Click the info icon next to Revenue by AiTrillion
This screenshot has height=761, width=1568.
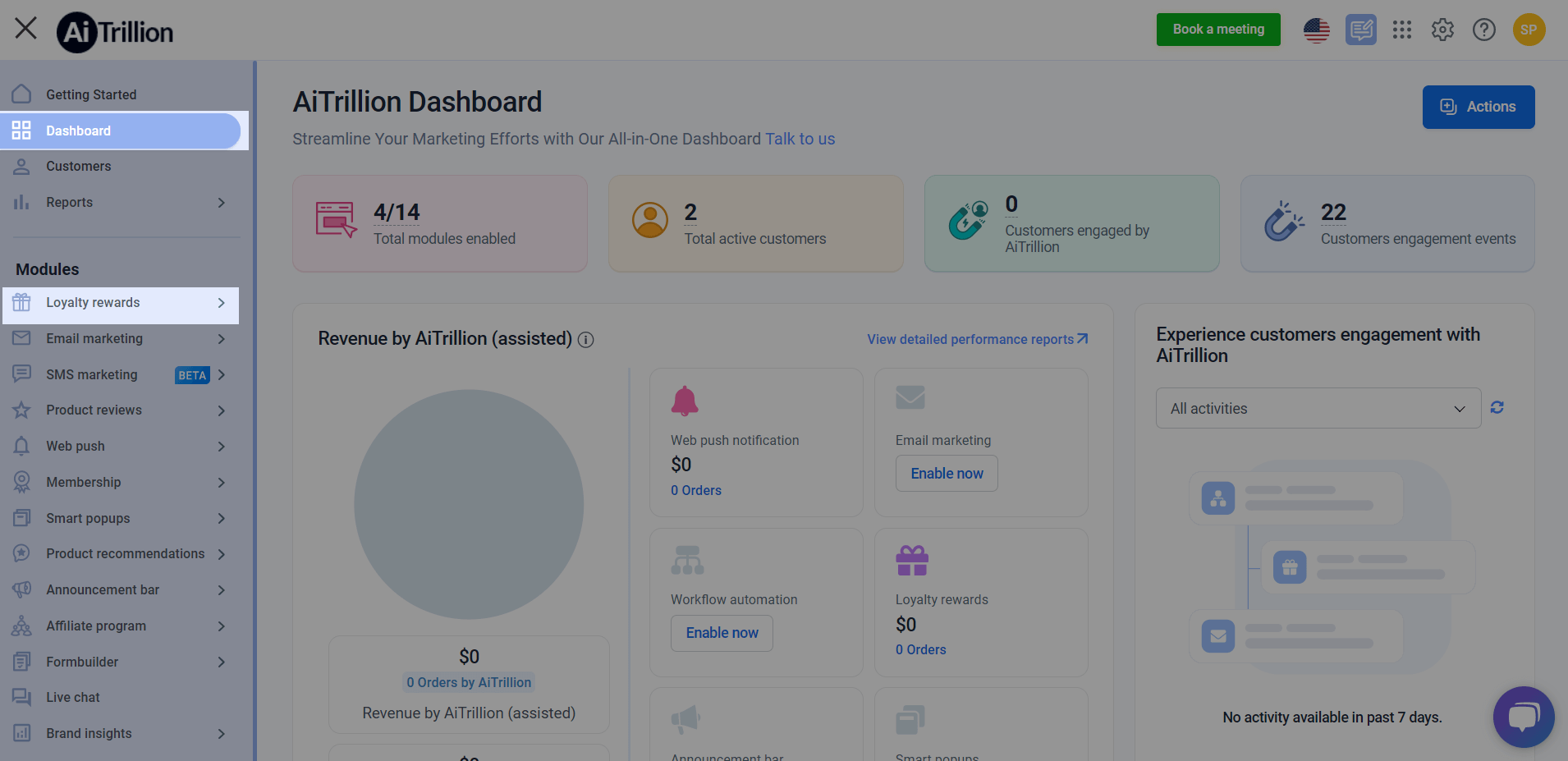[x=585, y=340]
